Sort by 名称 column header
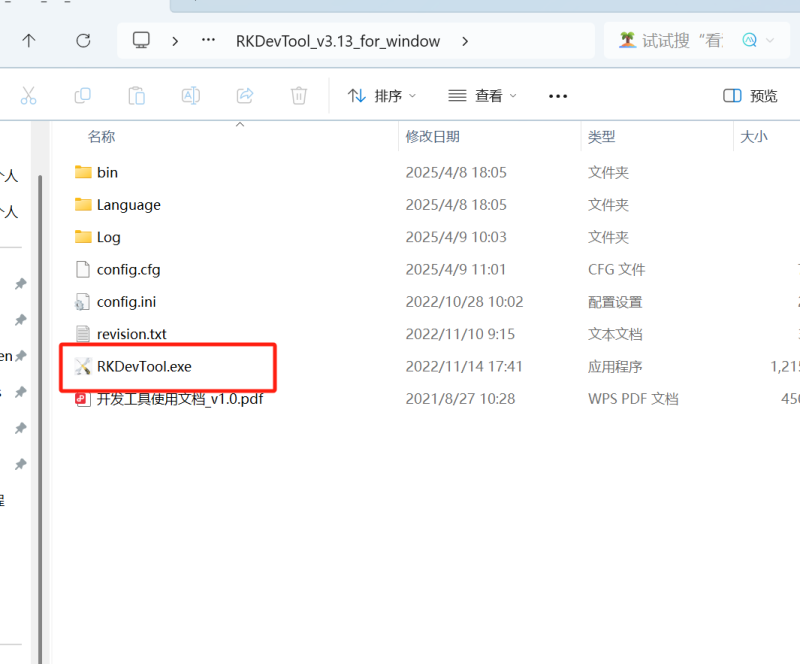 pos(101,137)
